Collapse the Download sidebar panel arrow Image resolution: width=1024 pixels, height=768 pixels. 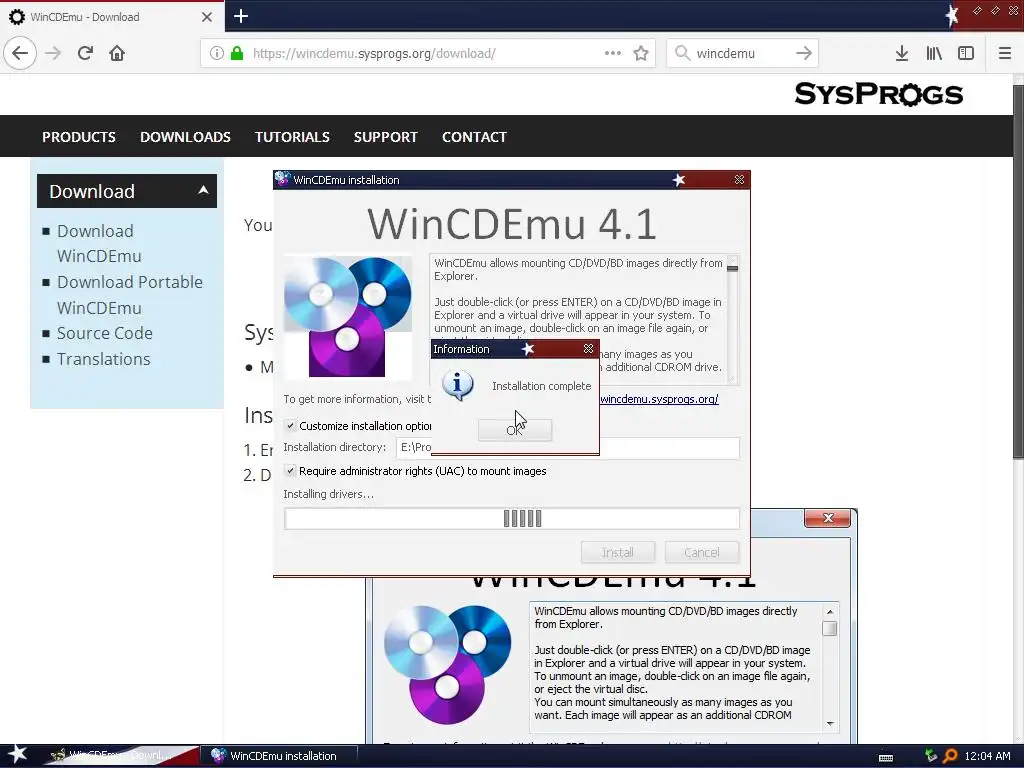click(x=203, y=190)
